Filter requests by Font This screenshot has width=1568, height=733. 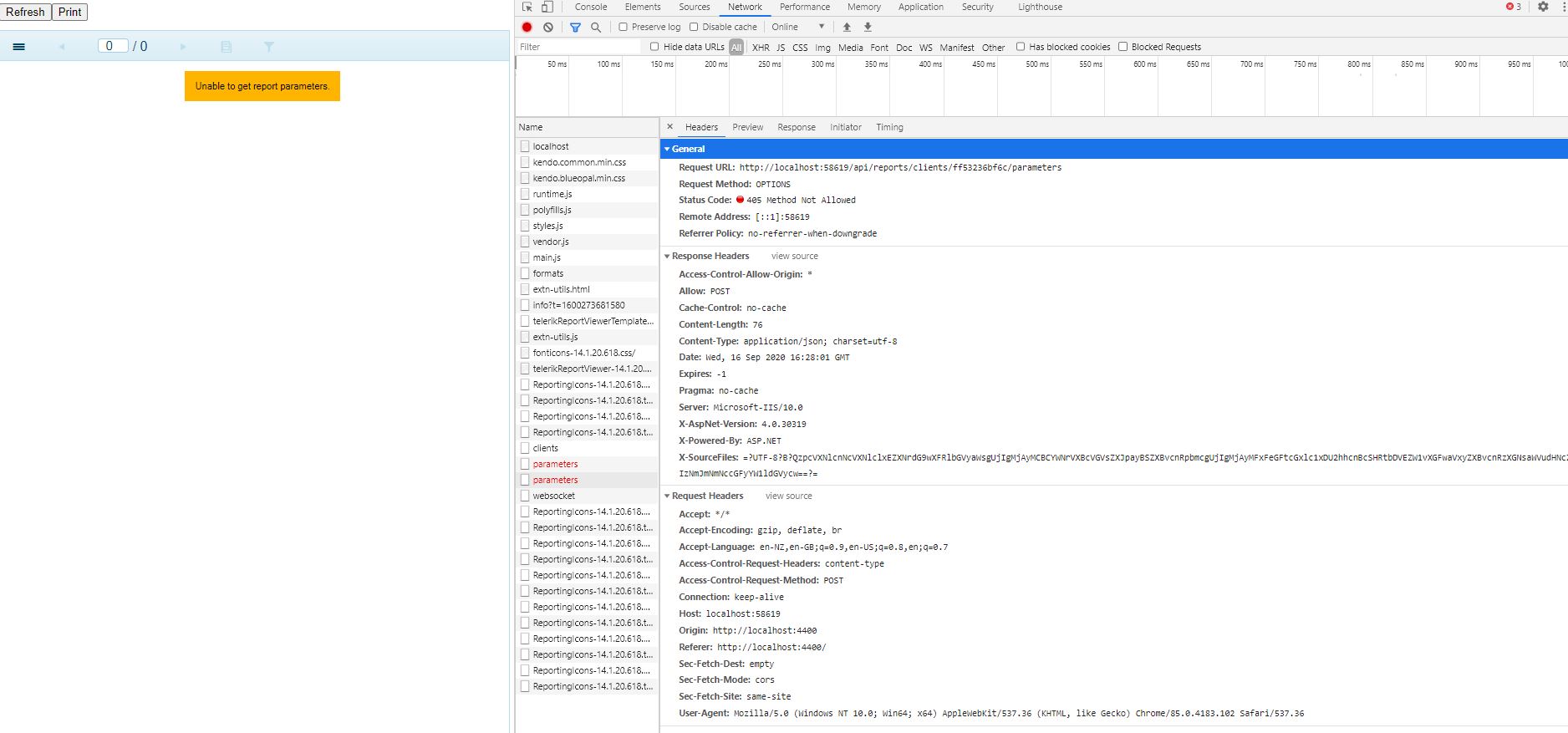point(879,48)
